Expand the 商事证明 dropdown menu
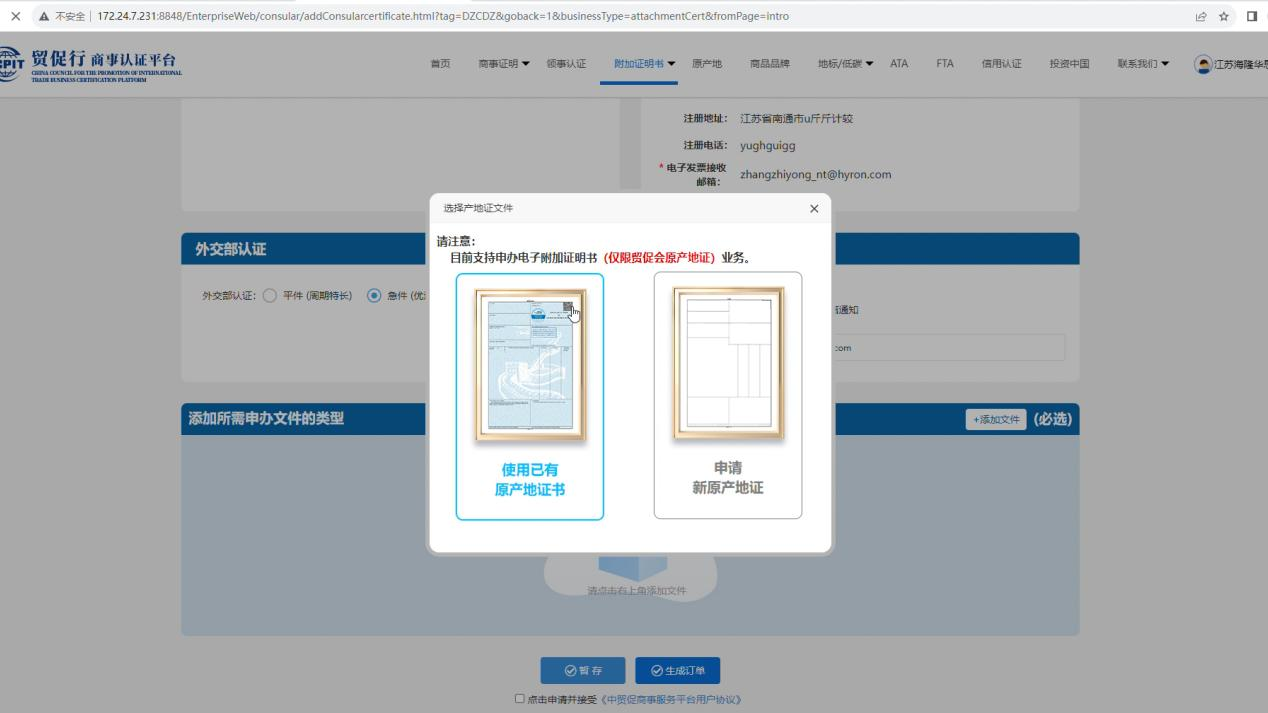The image size is (1268, 713). [504, 64]
